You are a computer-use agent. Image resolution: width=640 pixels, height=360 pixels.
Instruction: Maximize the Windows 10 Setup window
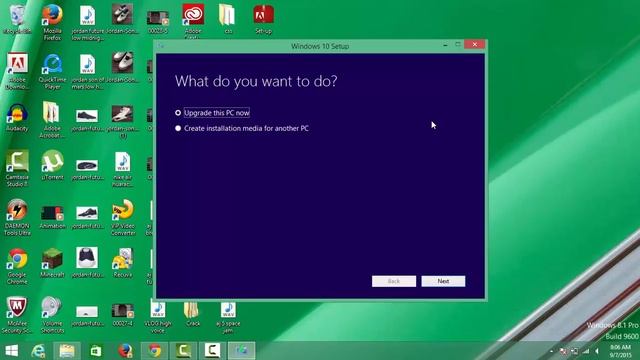458,44
